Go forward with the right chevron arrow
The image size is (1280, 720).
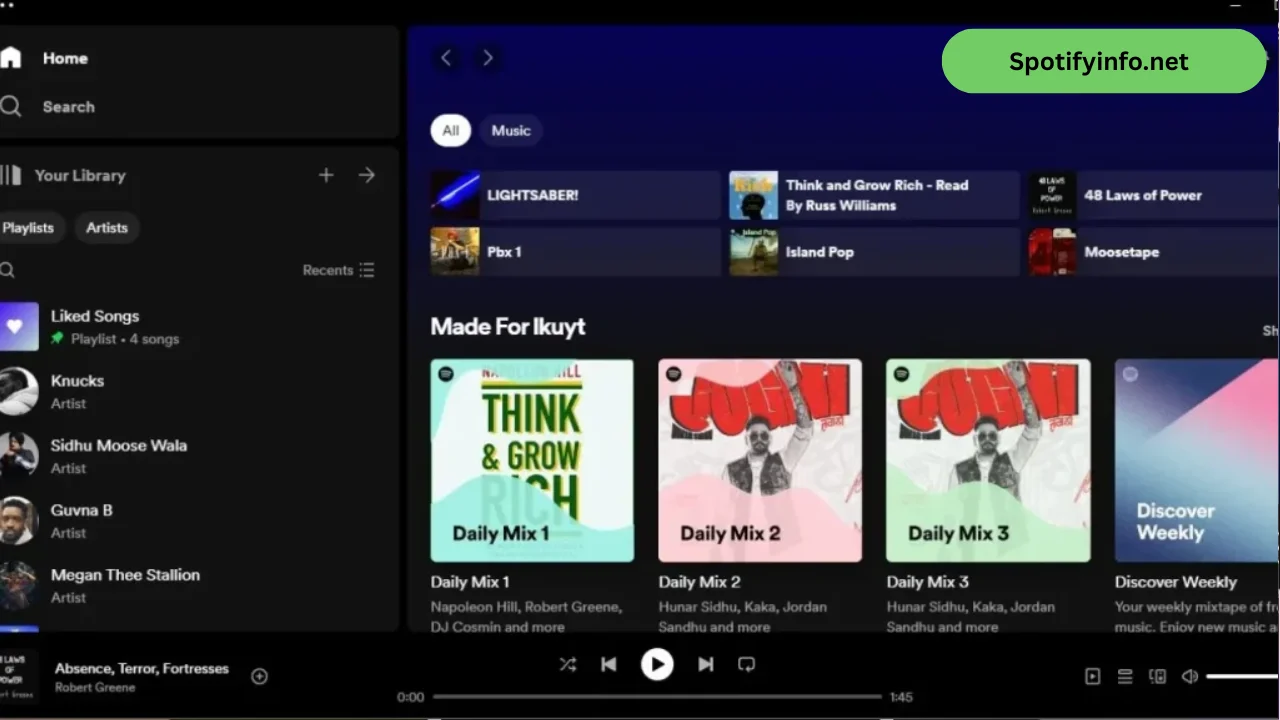click(488, 58)
